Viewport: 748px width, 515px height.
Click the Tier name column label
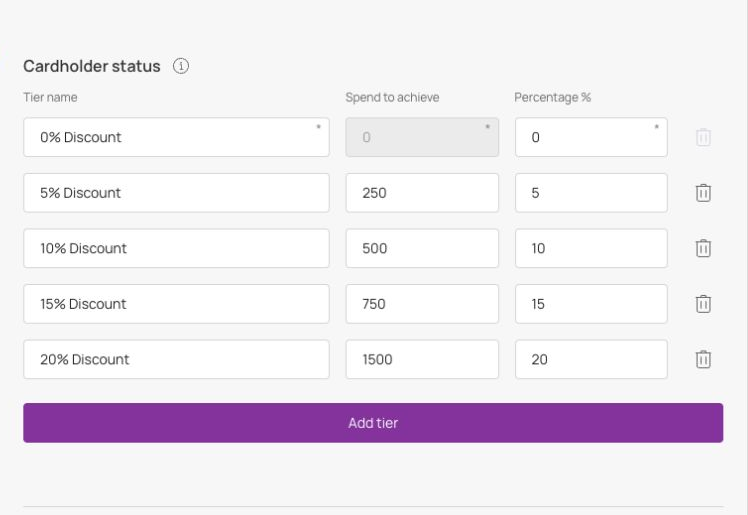(x=50, y=97)
